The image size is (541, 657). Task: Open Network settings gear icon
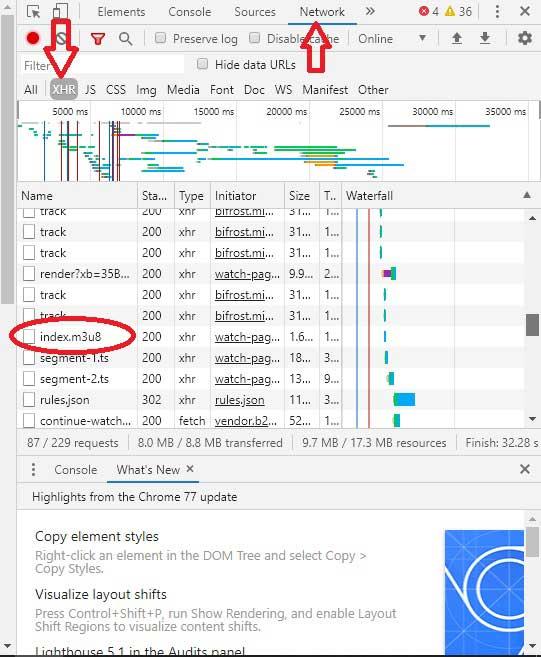pos(525,39)
